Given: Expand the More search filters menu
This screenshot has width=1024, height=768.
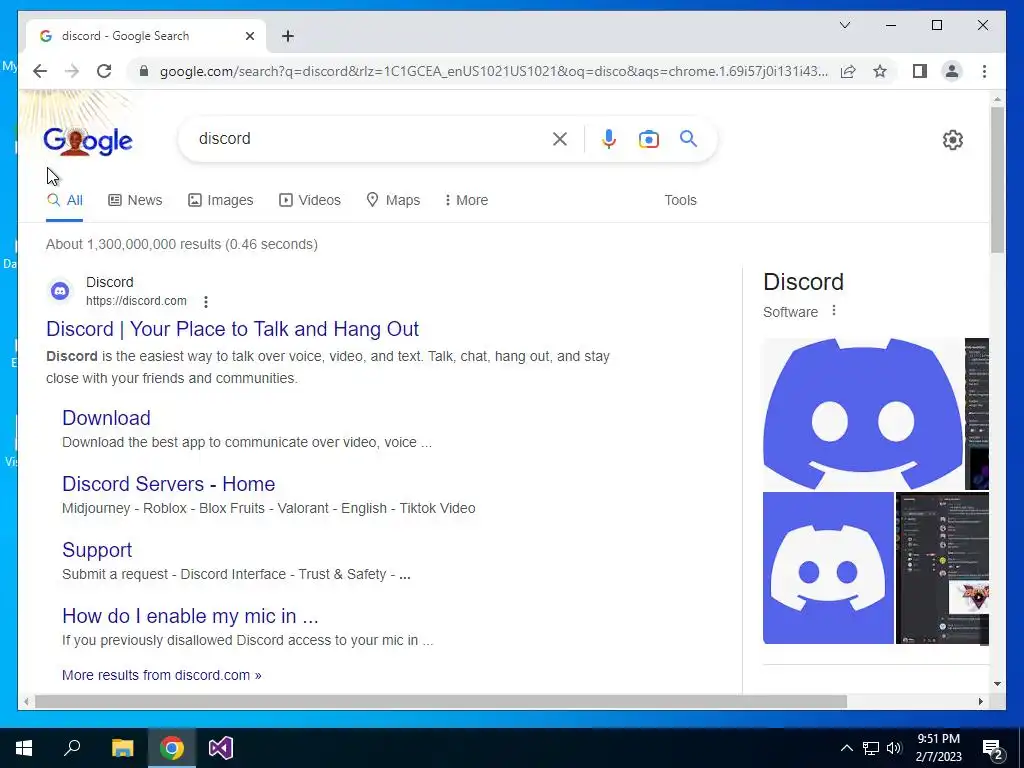Looking at the screenshot, I should click(x=466, y=200).
